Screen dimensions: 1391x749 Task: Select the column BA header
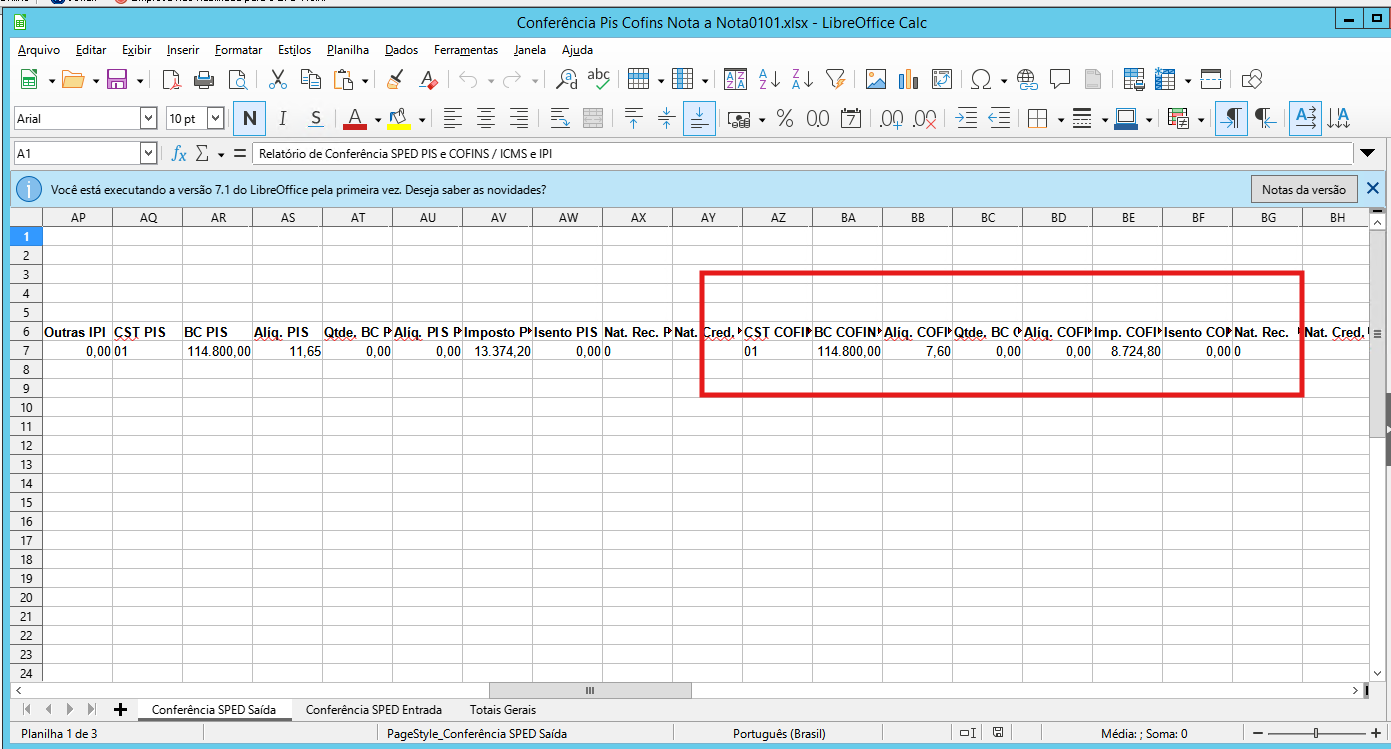pyautogui.click(x=847, y=217)
